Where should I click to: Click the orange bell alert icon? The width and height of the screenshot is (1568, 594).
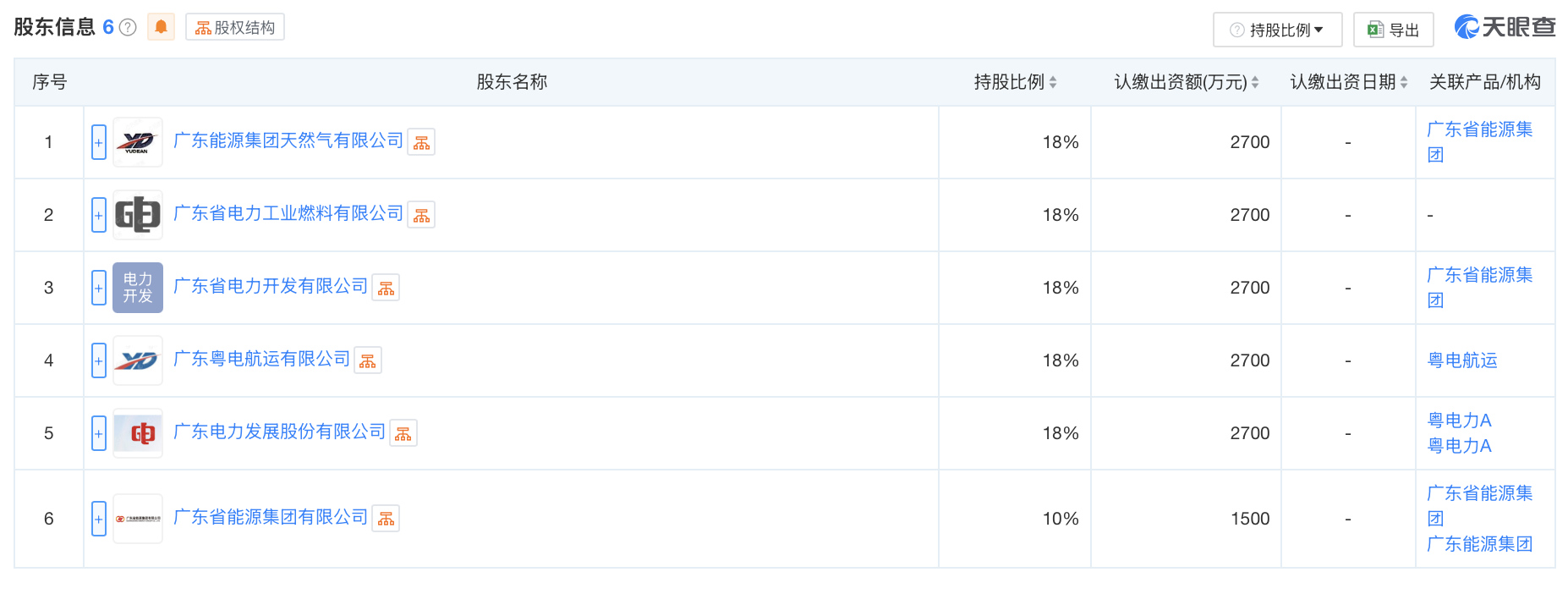[x=161, y=27]
